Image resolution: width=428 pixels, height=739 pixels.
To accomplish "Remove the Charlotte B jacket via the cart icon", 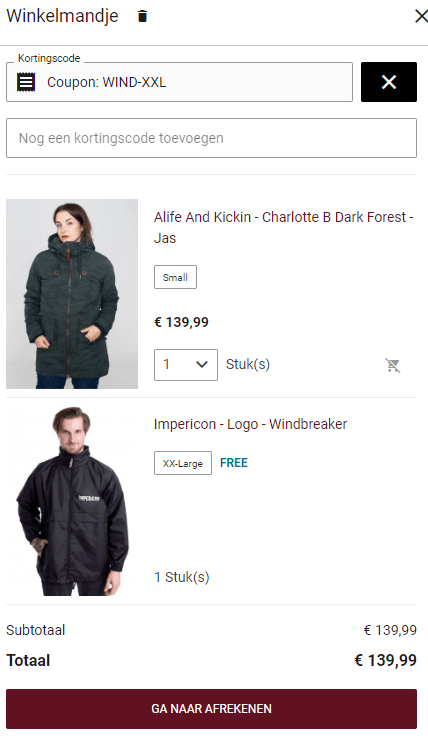I will point(392,365).
